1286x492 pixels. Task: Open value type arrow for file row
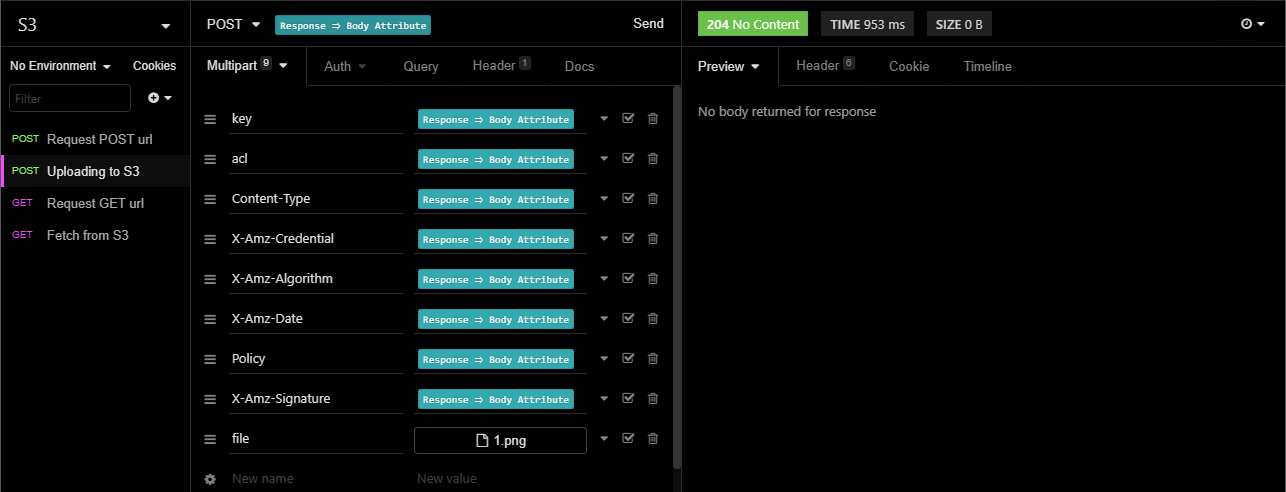(x=604, y=438)
